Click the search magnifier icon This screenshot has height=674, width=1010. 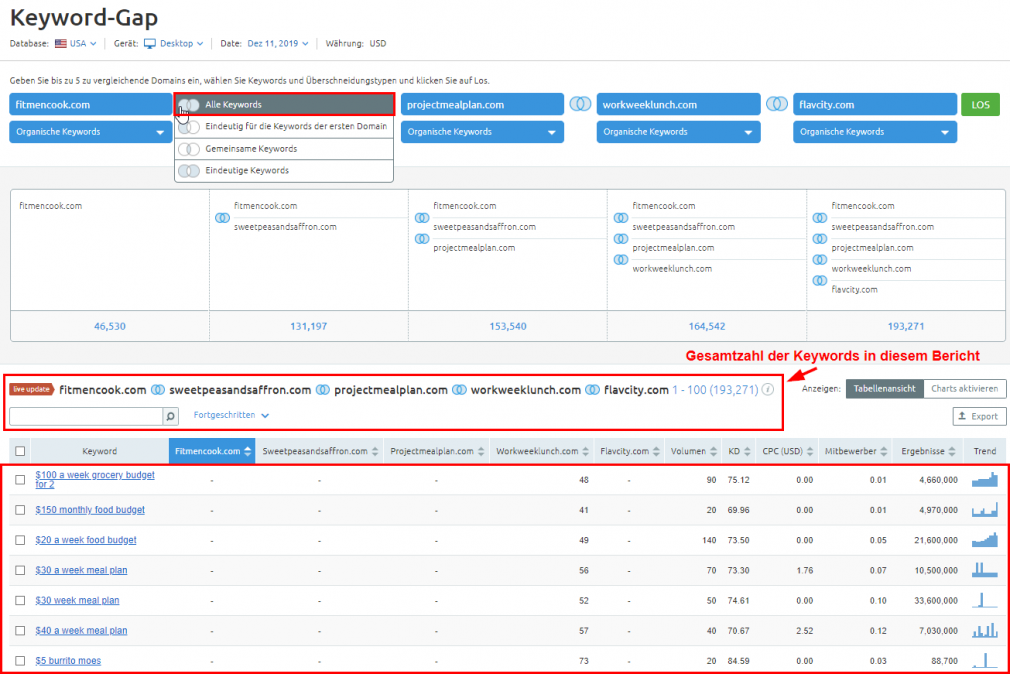point(171,416)
